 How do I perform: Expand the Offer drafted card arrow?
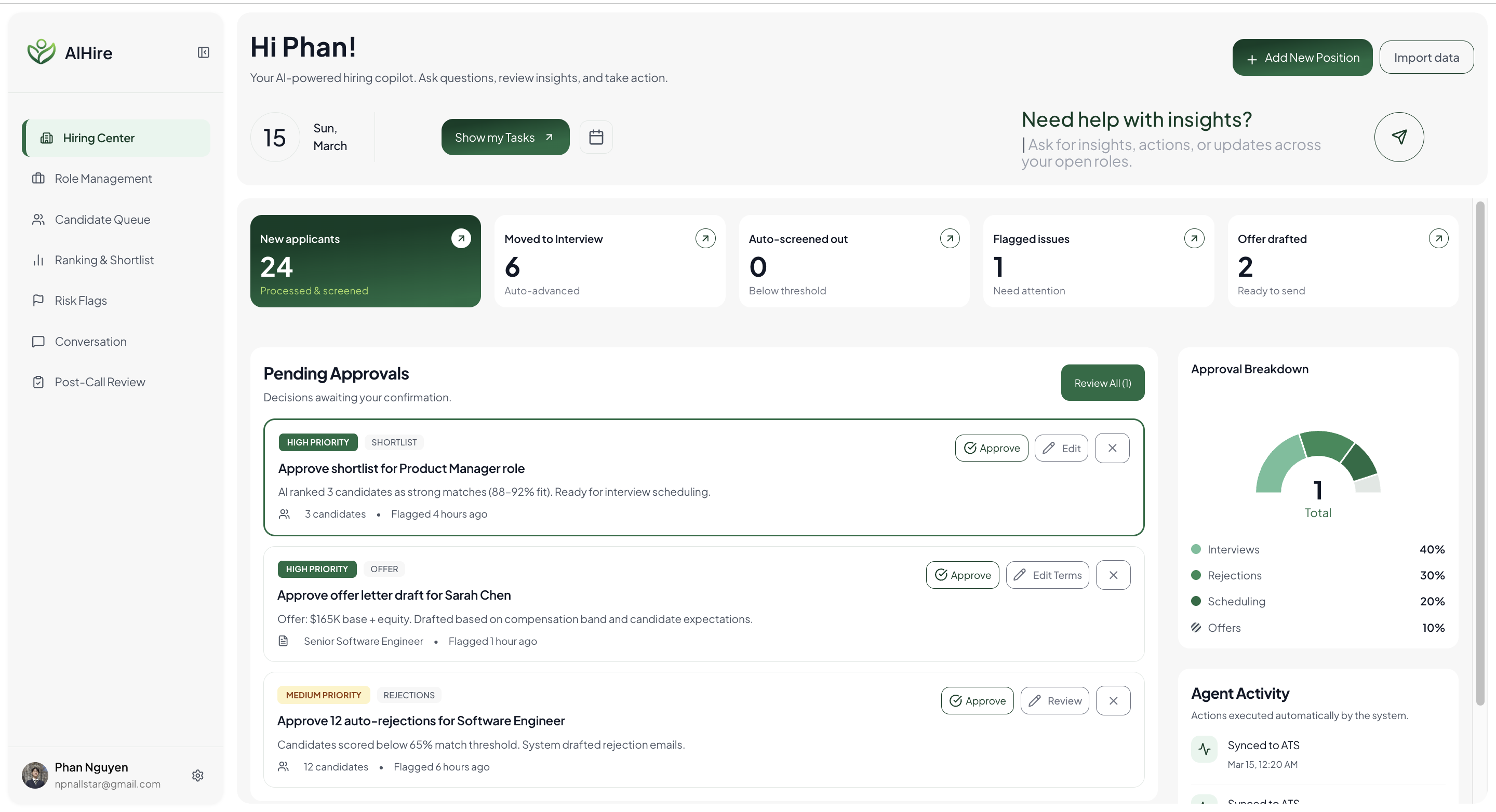pos(1438,238)
